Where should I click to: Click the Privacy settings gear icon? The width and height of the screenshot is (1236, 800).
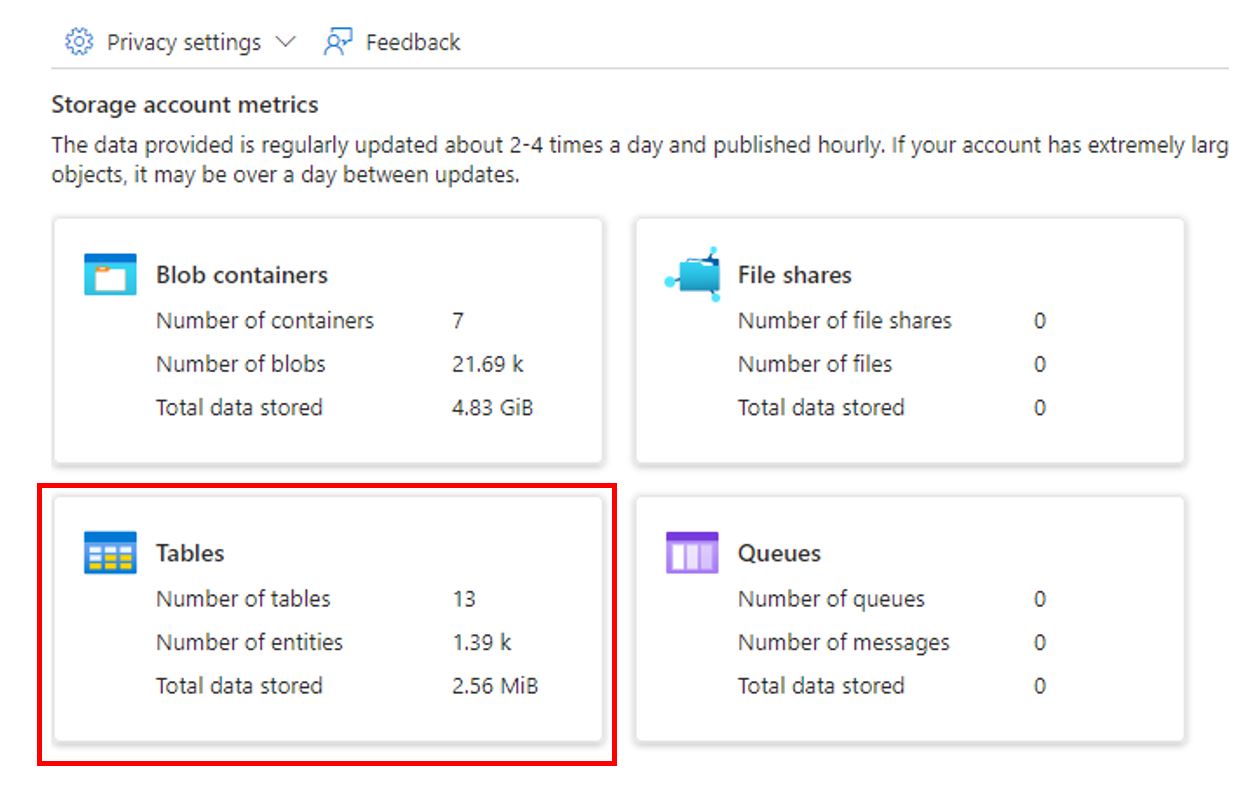click(x=79, y=42)
